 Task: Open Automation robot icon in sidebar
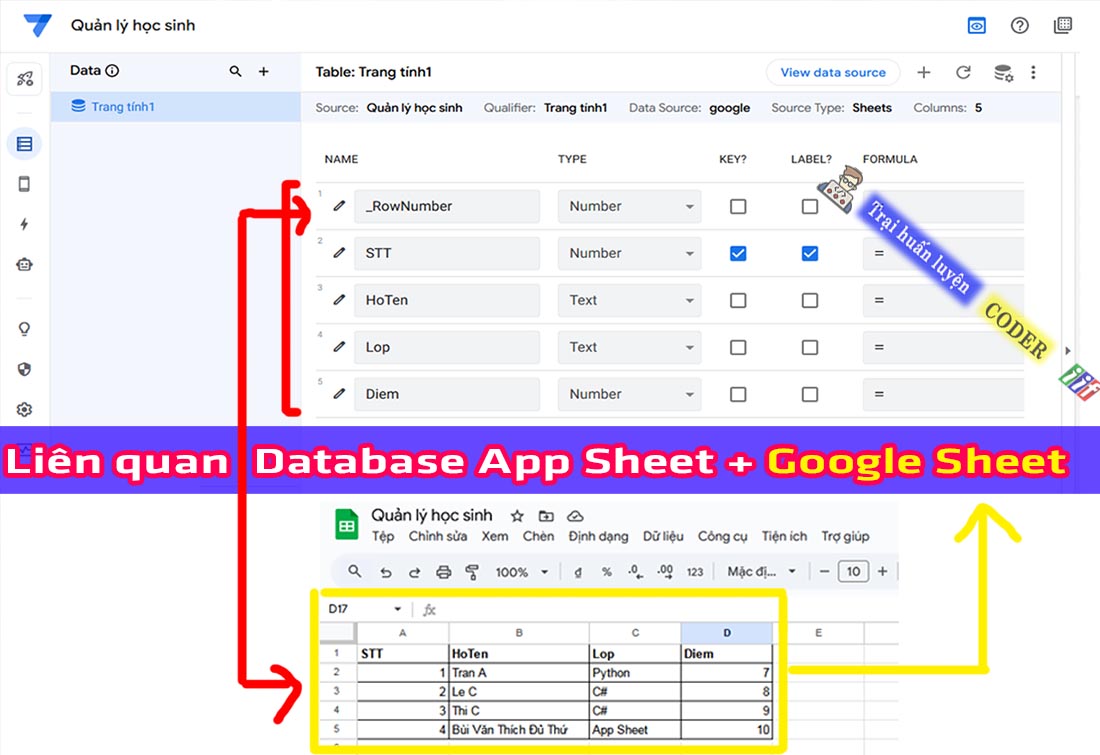click(x=24, y=264)
